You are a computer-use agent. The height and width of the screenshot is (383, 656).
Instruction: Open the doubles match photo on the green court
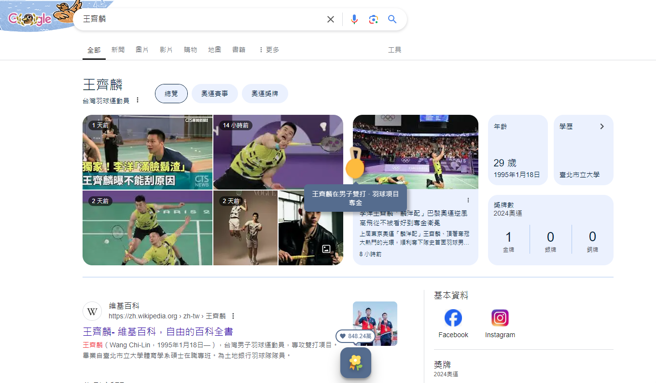(147, 228)
